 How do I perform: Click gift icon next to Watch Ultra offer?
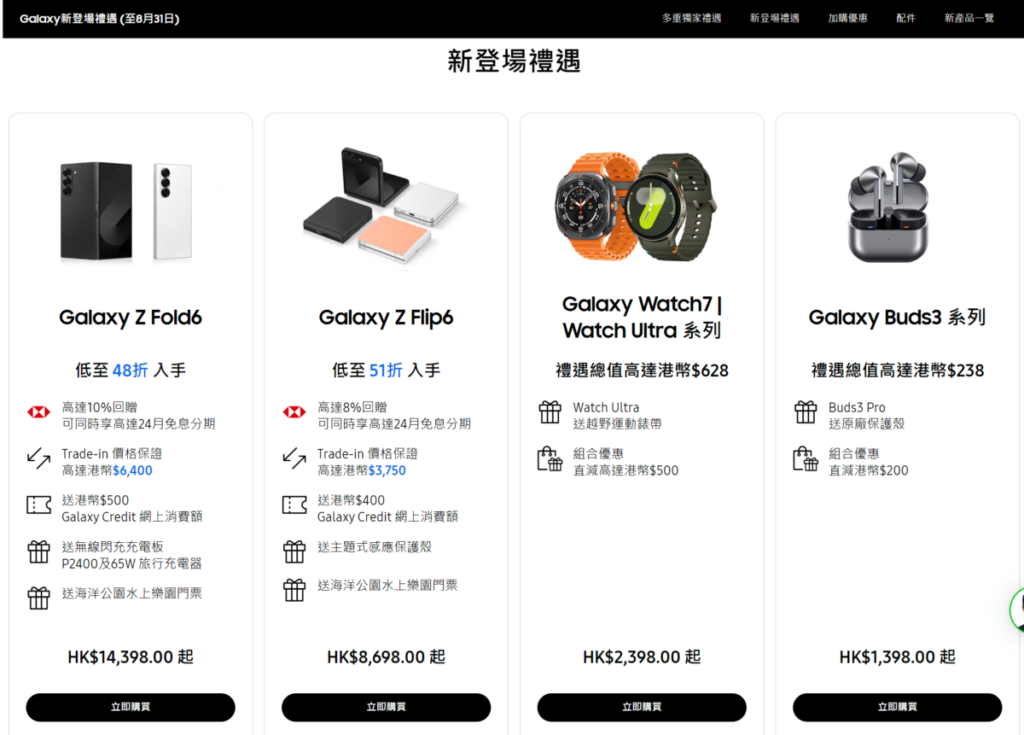(x=550, y=412)
